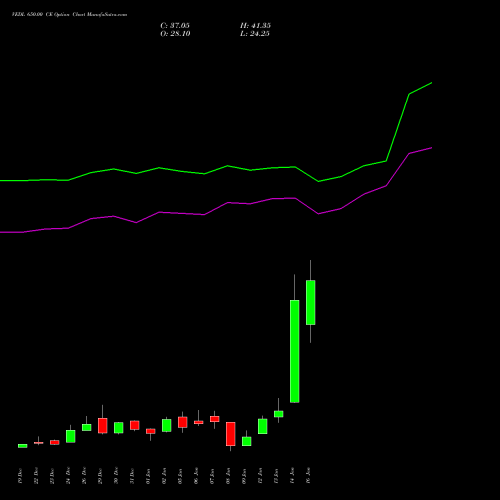The height and width of the screenshot is (500, 500).
Task: Select the green candle for 16 Jan
Action: click(311, 302)
